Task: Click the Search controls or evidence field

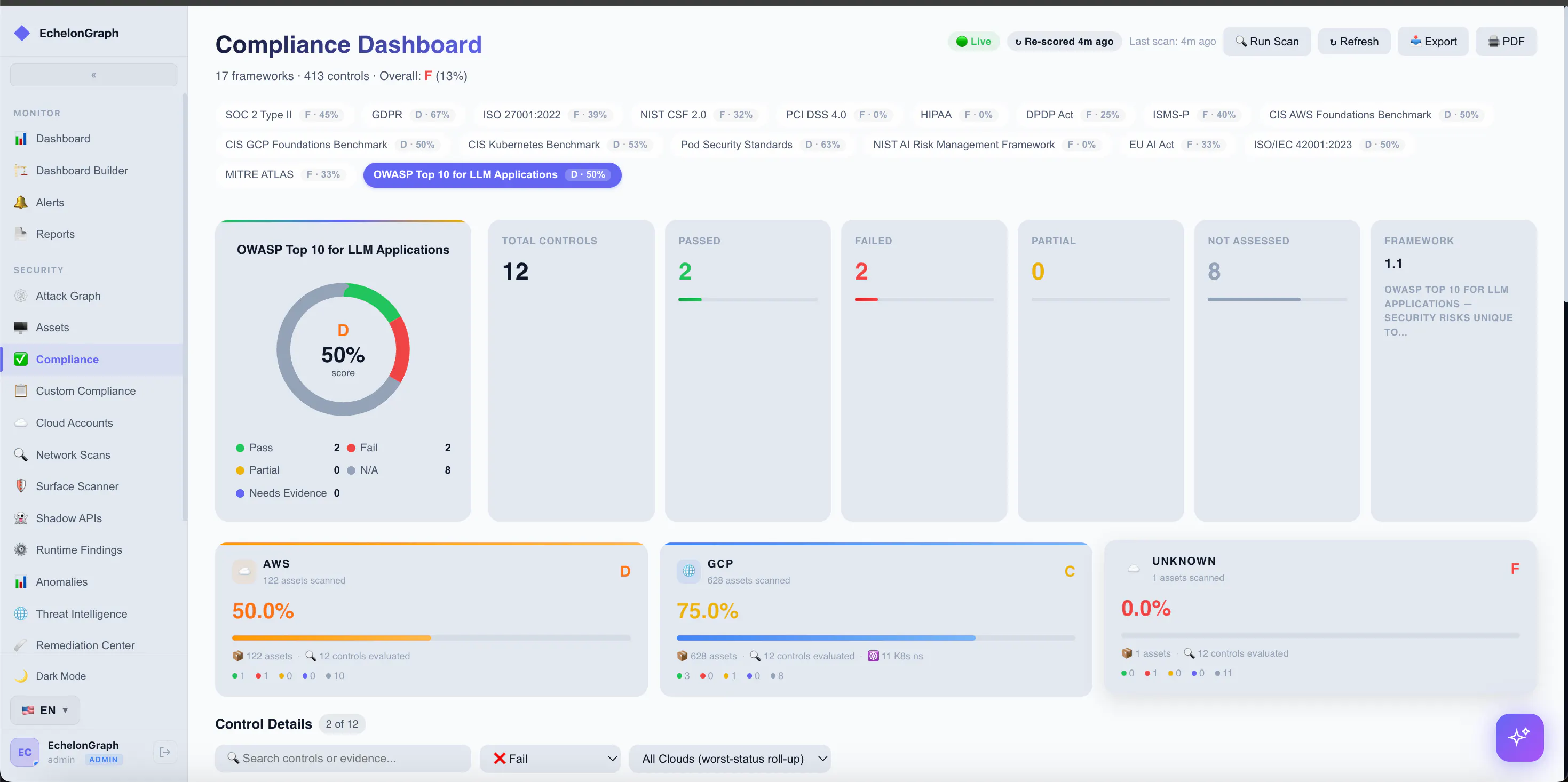Action: (343, 759)
